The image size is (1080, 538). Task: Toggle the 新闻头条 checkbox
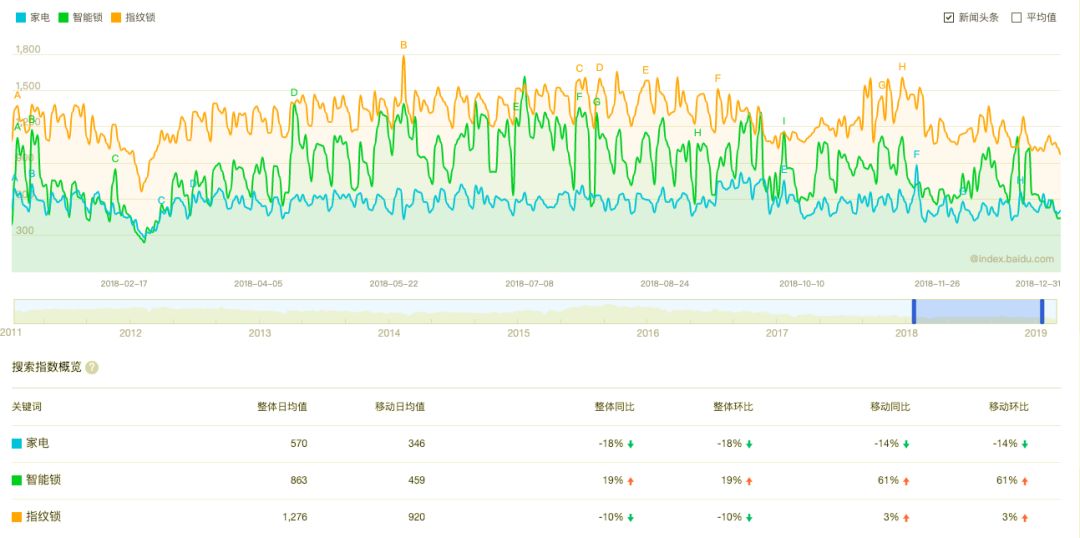(949, 17)
